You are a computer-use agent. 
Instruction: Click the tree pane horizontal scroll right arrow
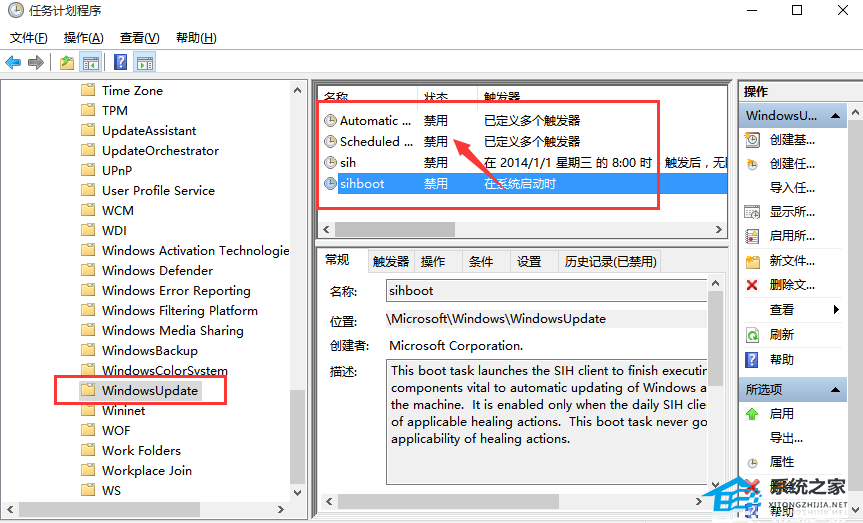coord(281,509)
